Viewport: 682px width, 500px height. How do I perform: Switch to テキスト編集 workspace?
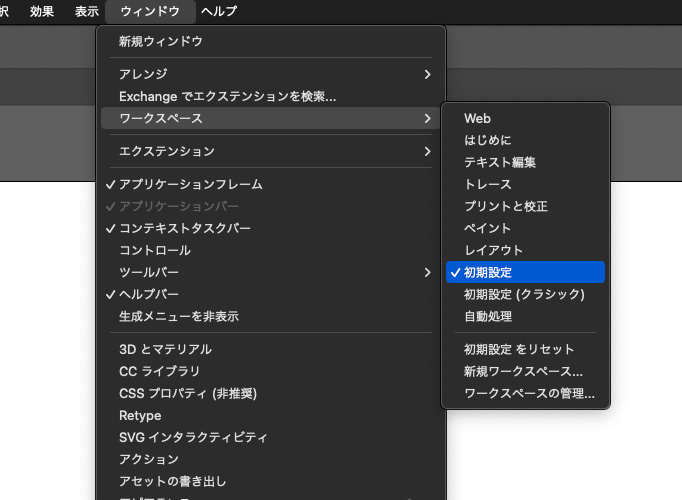coord(499,162)
